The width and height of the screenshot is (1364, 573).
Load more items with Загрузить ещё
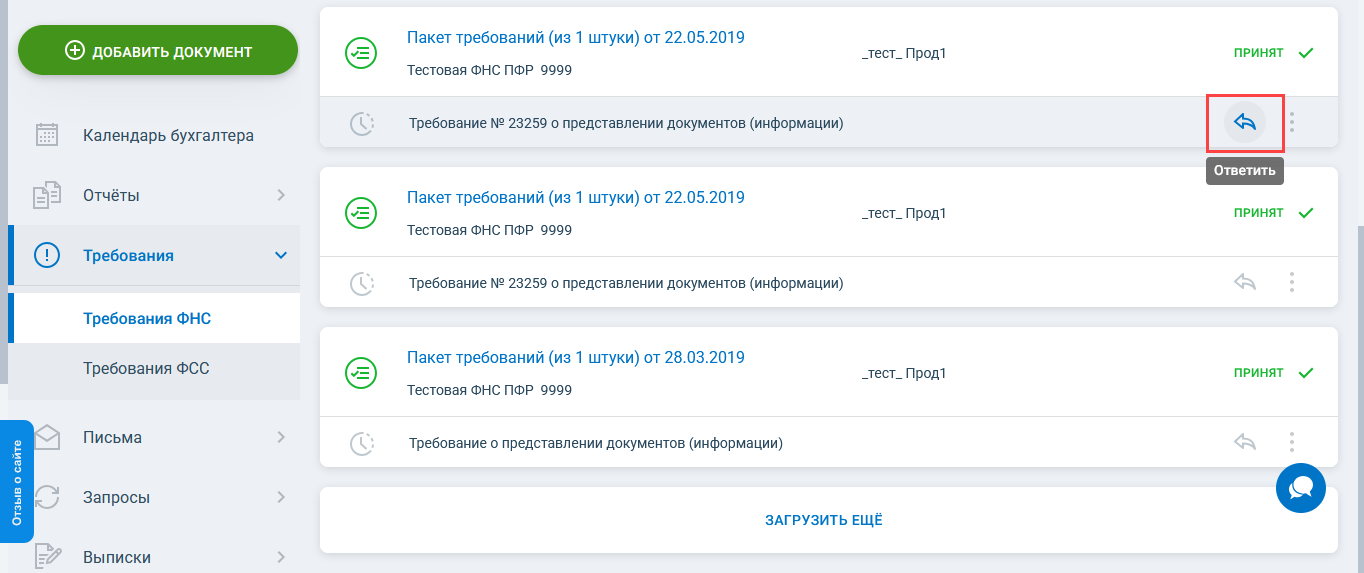pyautogui.click(x=824, y=520)
